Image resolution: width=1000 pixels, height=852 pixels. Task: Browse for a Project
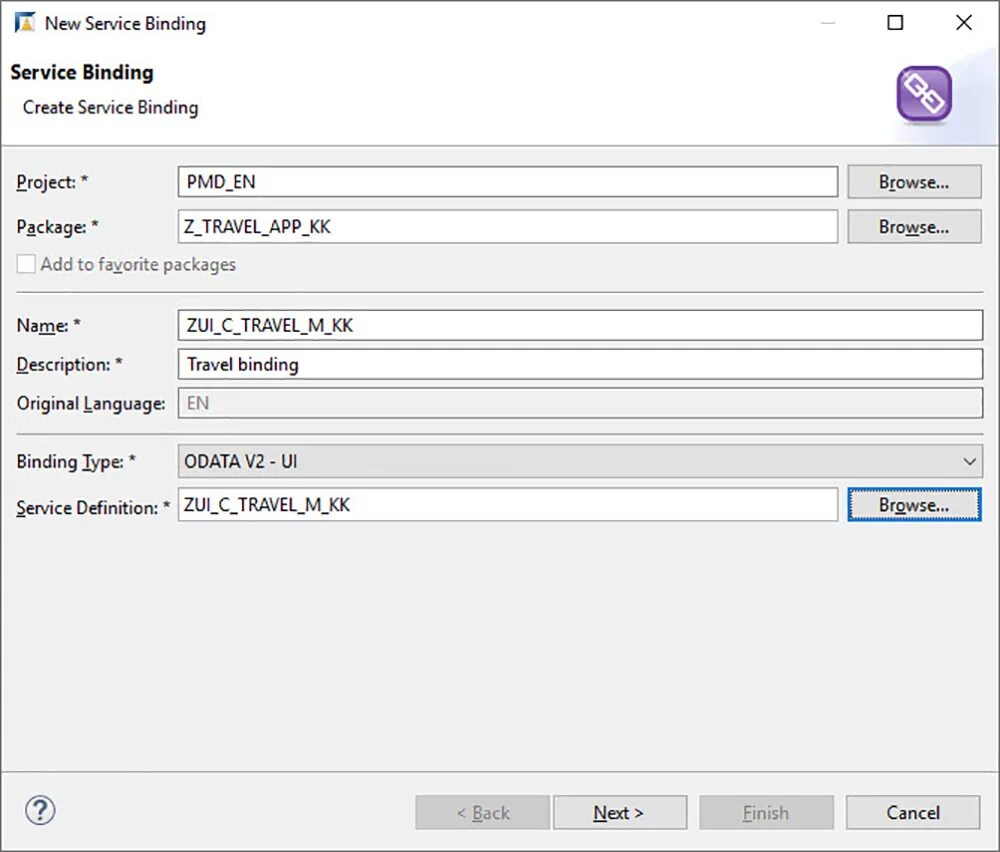[x=914, y=182]
